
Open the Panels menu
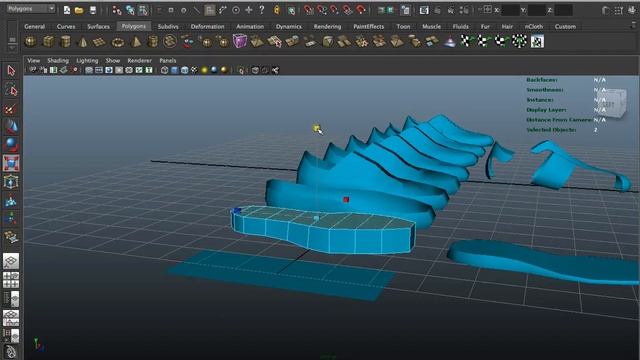pyautogui.click(x=167, y=60)
